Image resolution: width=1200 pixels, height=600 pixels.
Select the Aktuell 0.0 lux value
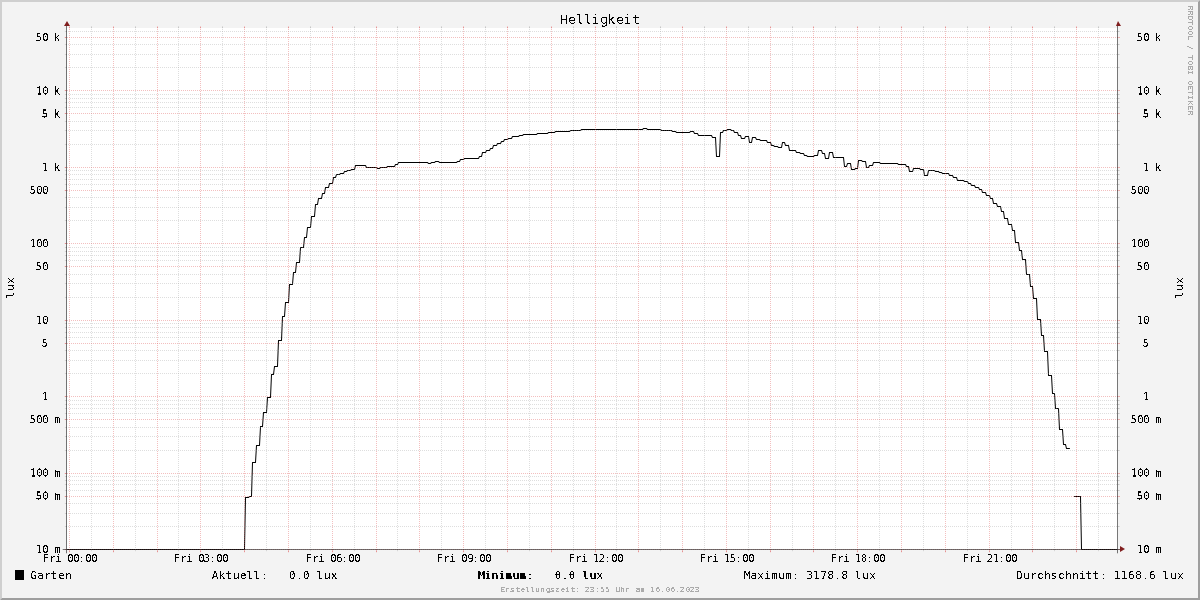coord(313,575)
